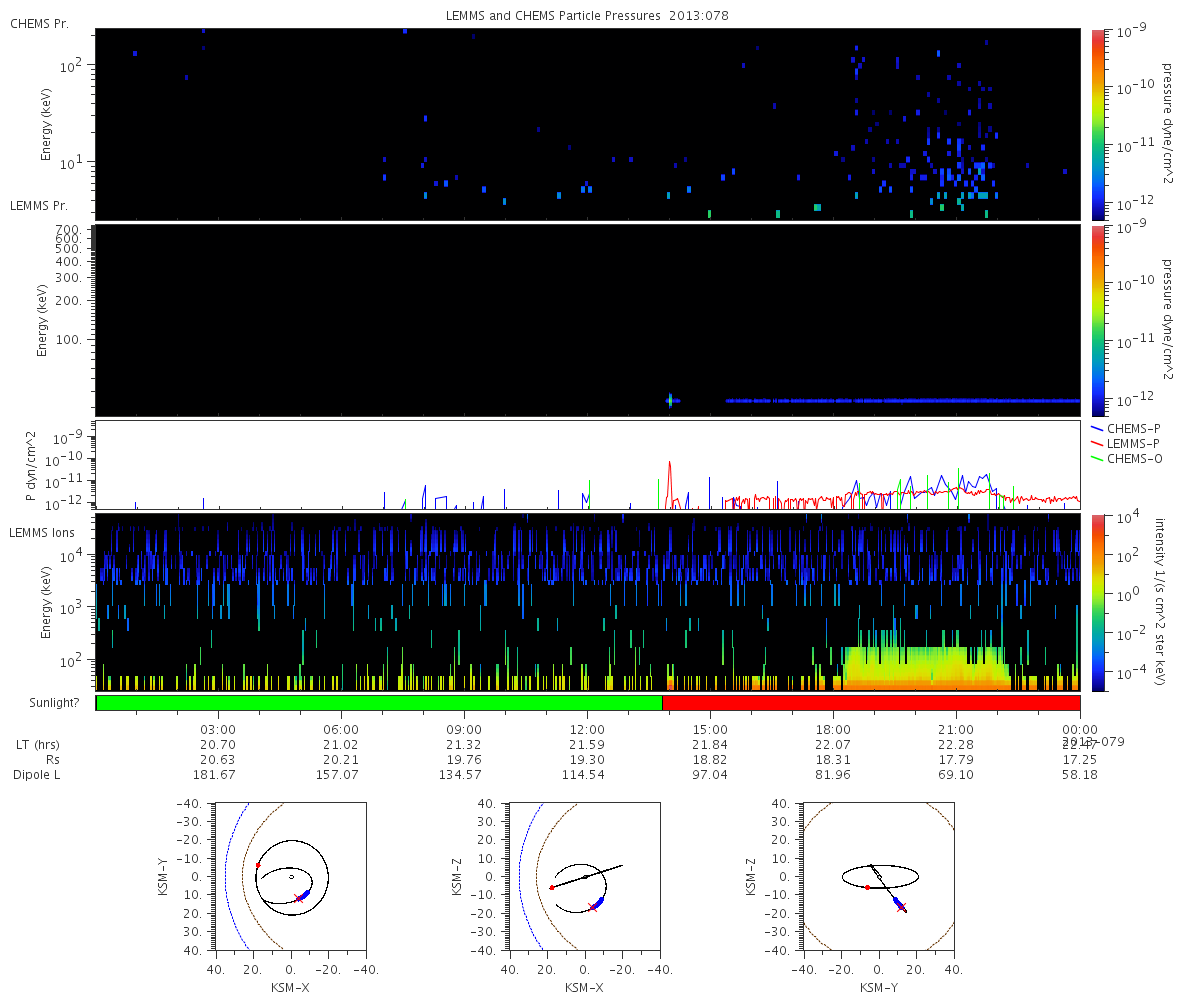Click the CHEMS pressure color scale bar

pos(1097,124)
